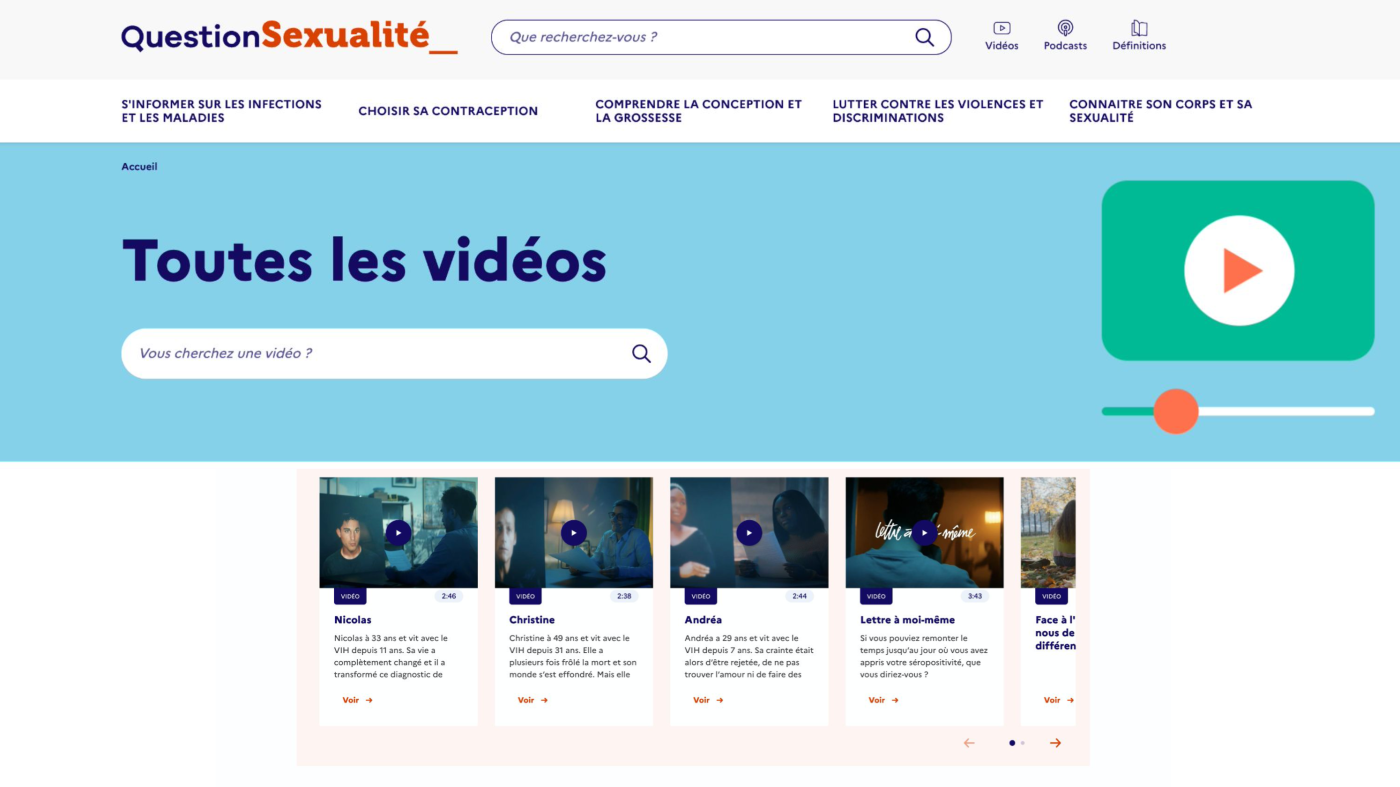
Task: Click the Nicolas card description text
Action: click(391, 656)
